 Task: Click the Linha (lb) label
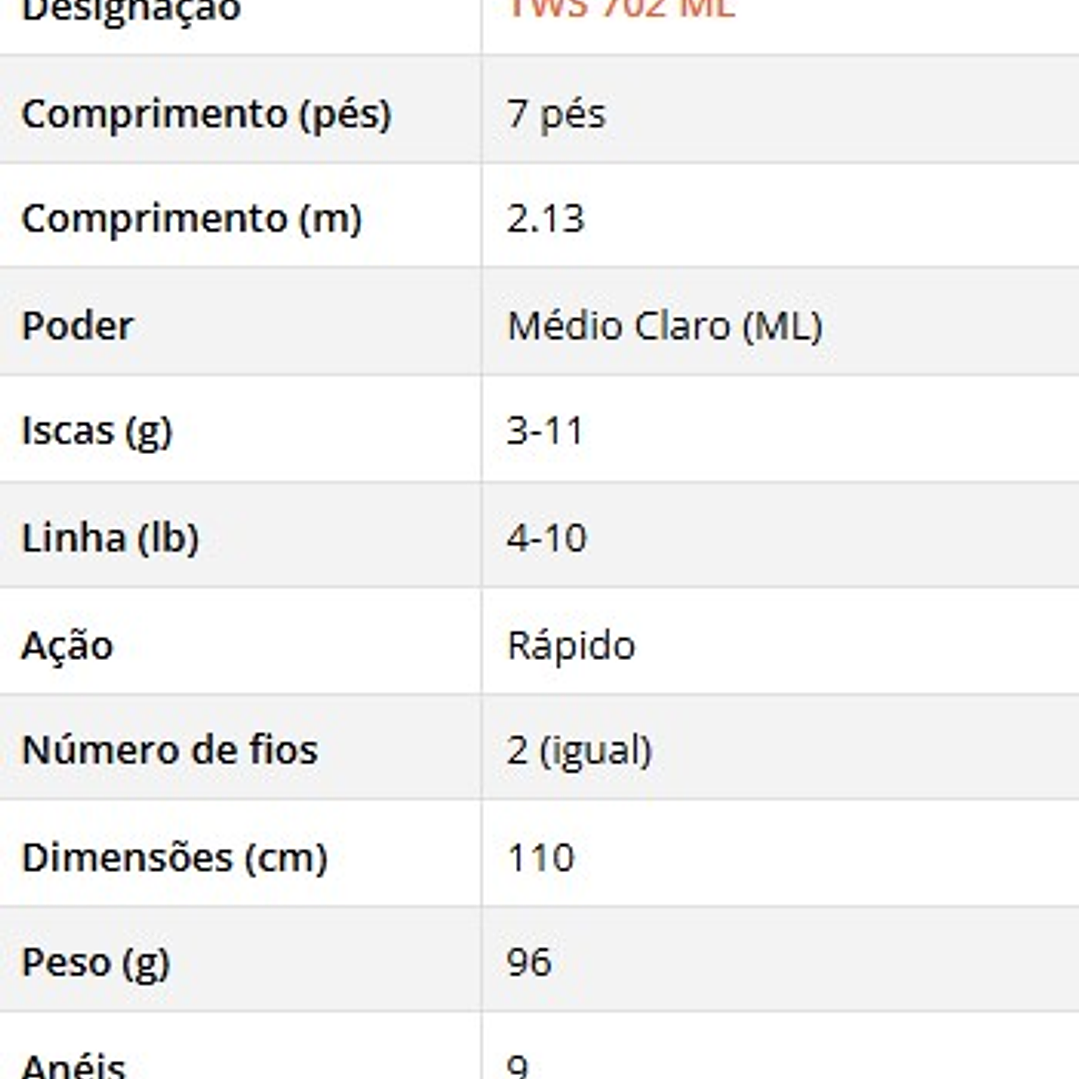(110, 538)
